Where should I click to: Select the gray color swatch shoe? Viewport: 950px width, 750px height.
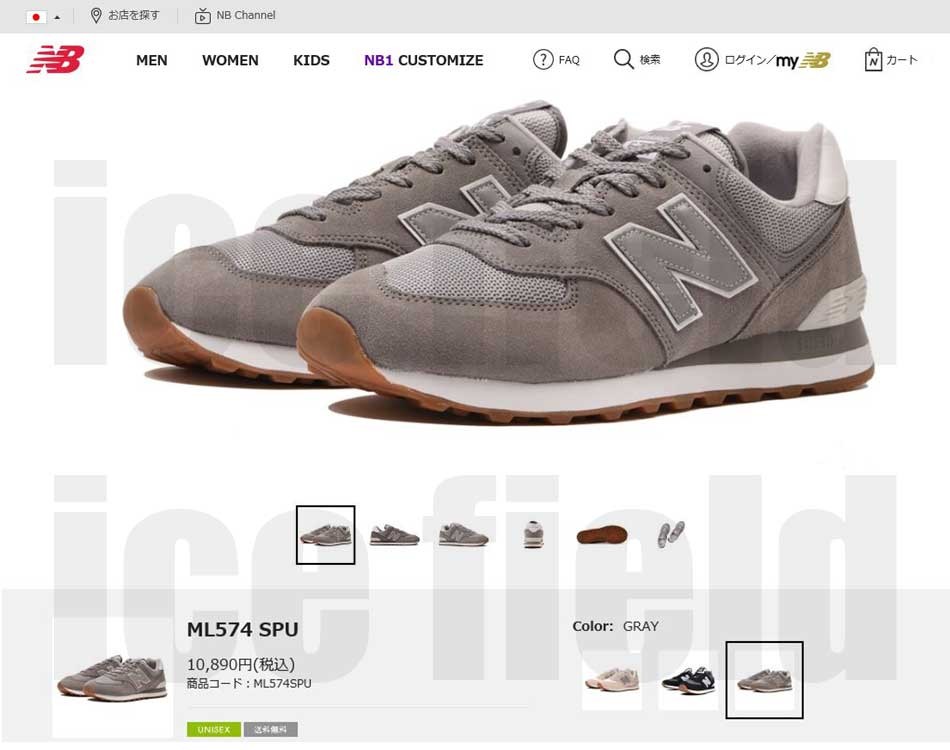click(x=765, y=680)
